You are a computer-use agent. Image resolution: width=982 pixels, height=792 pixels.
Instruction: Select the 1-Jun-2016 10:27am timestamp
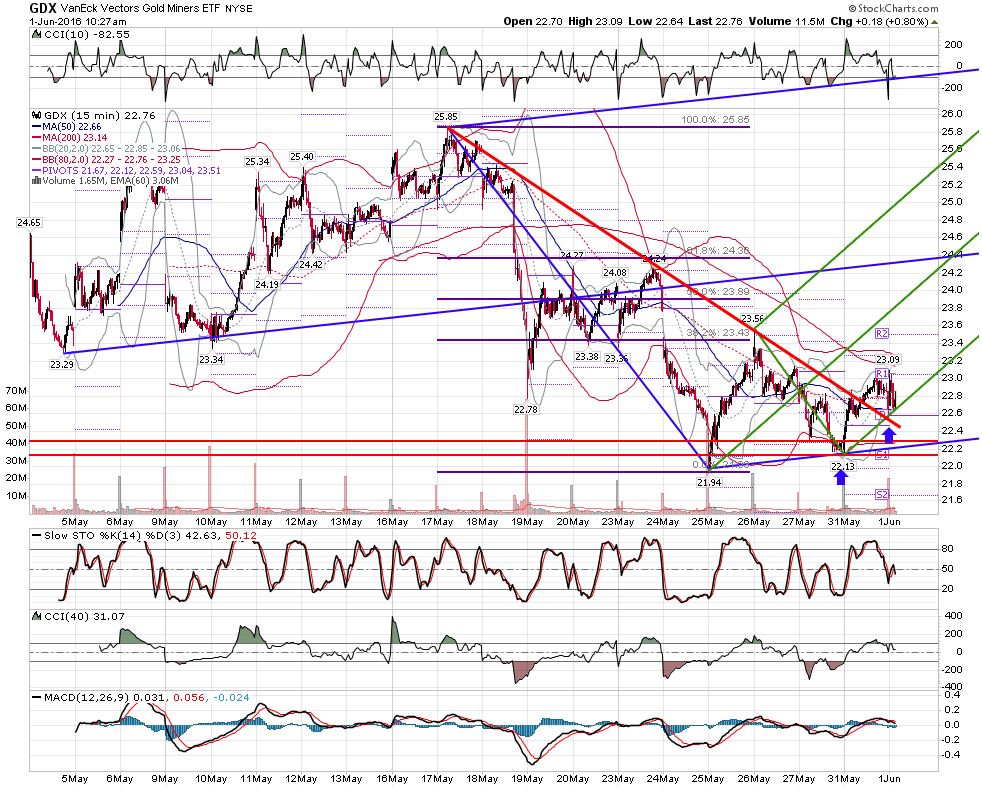78,22
